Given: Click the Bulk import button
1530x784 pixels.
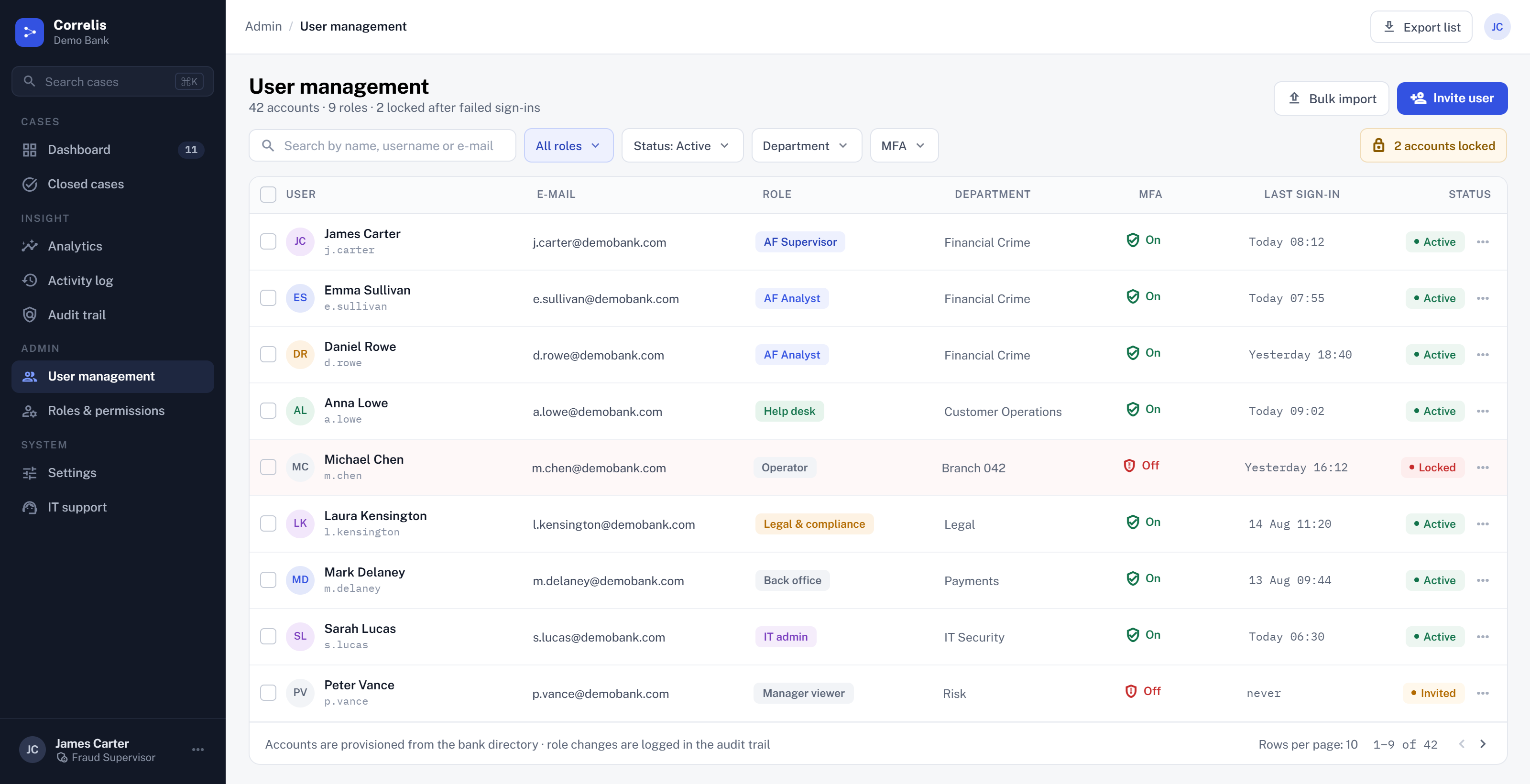Looking at the screenshot, I should pyautogui.click(x=1331, y=98).
